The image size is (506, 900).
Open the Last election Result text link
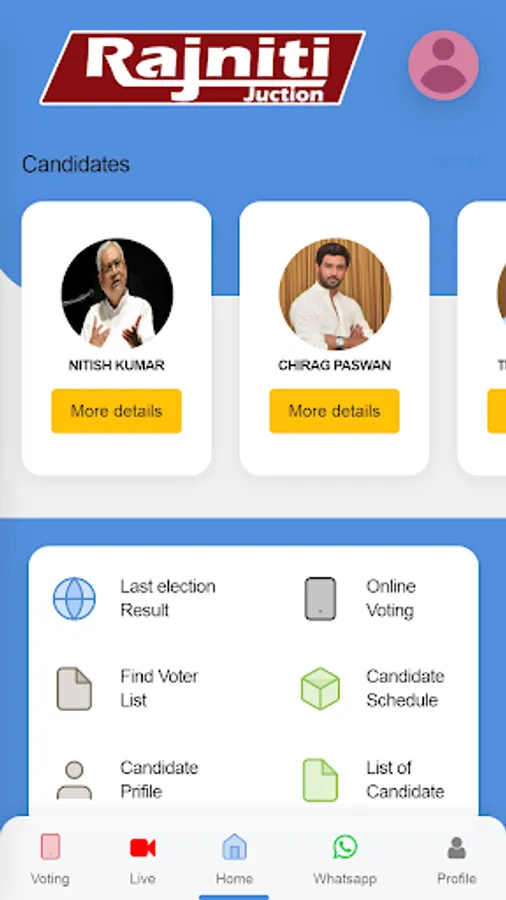click(168, 598)
